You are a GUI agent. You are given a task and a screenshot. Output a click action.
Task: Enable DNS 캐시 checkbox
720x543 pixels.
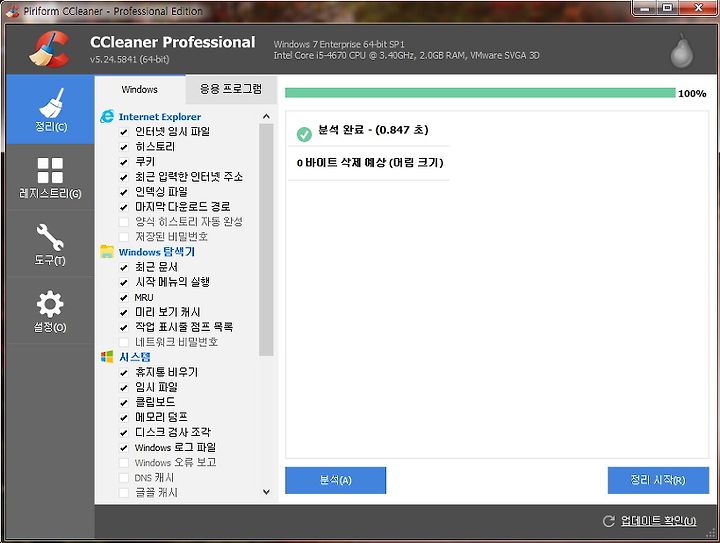coord(124,478)
